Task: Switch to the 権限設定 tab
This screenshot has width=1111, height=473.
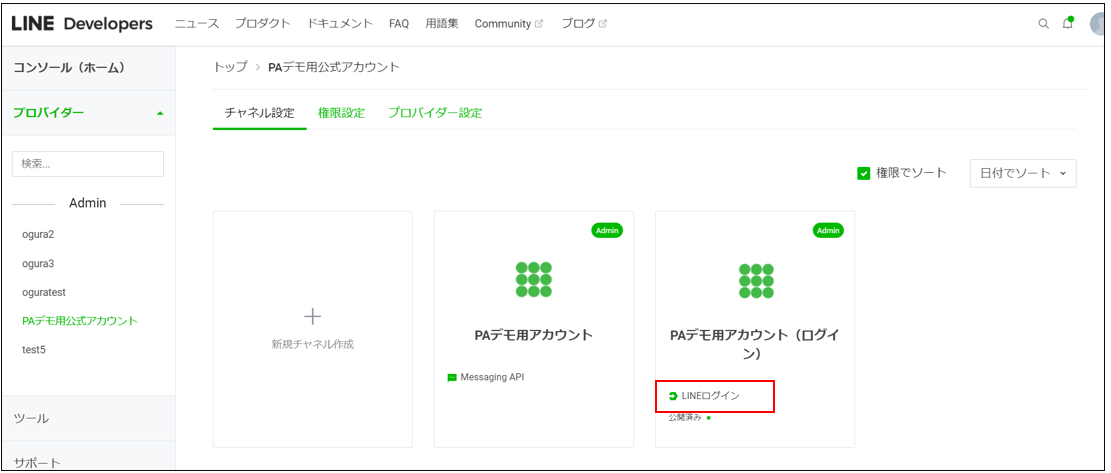Action: tap(342, 113)
